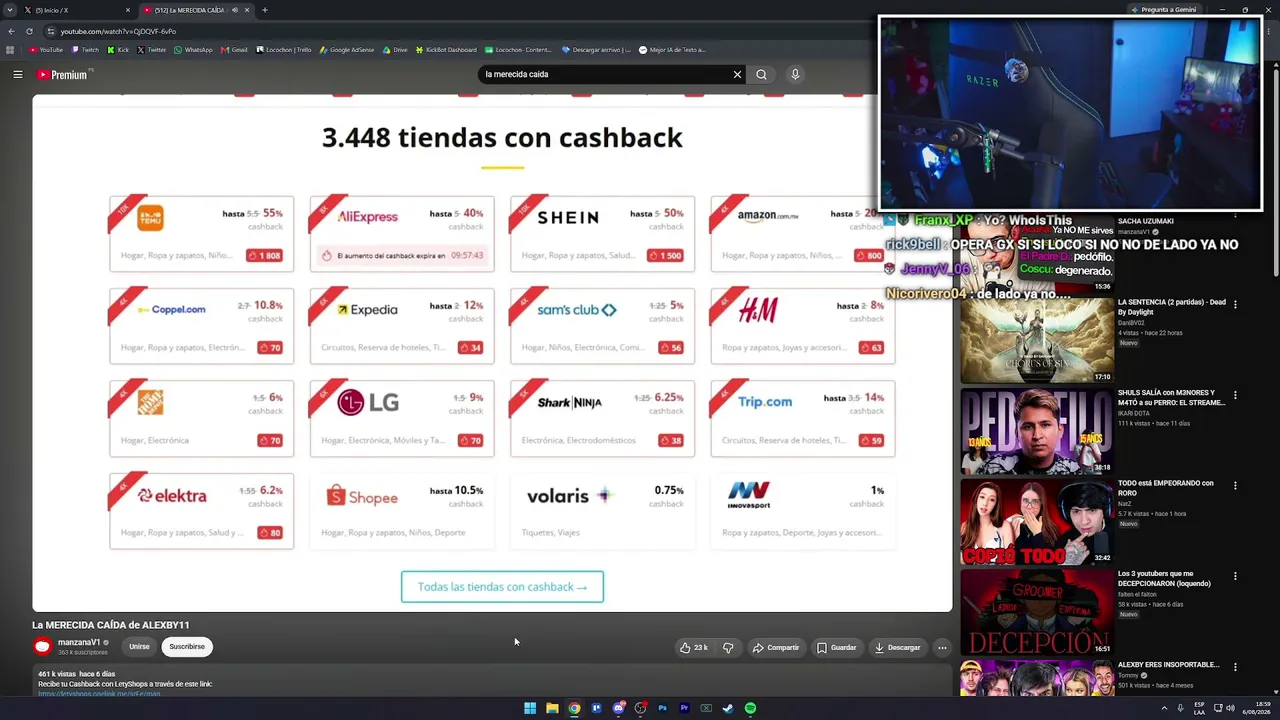The image size is (1280, 720).
Task: Run the search with the magnifier icon
Action: (761, 74)
